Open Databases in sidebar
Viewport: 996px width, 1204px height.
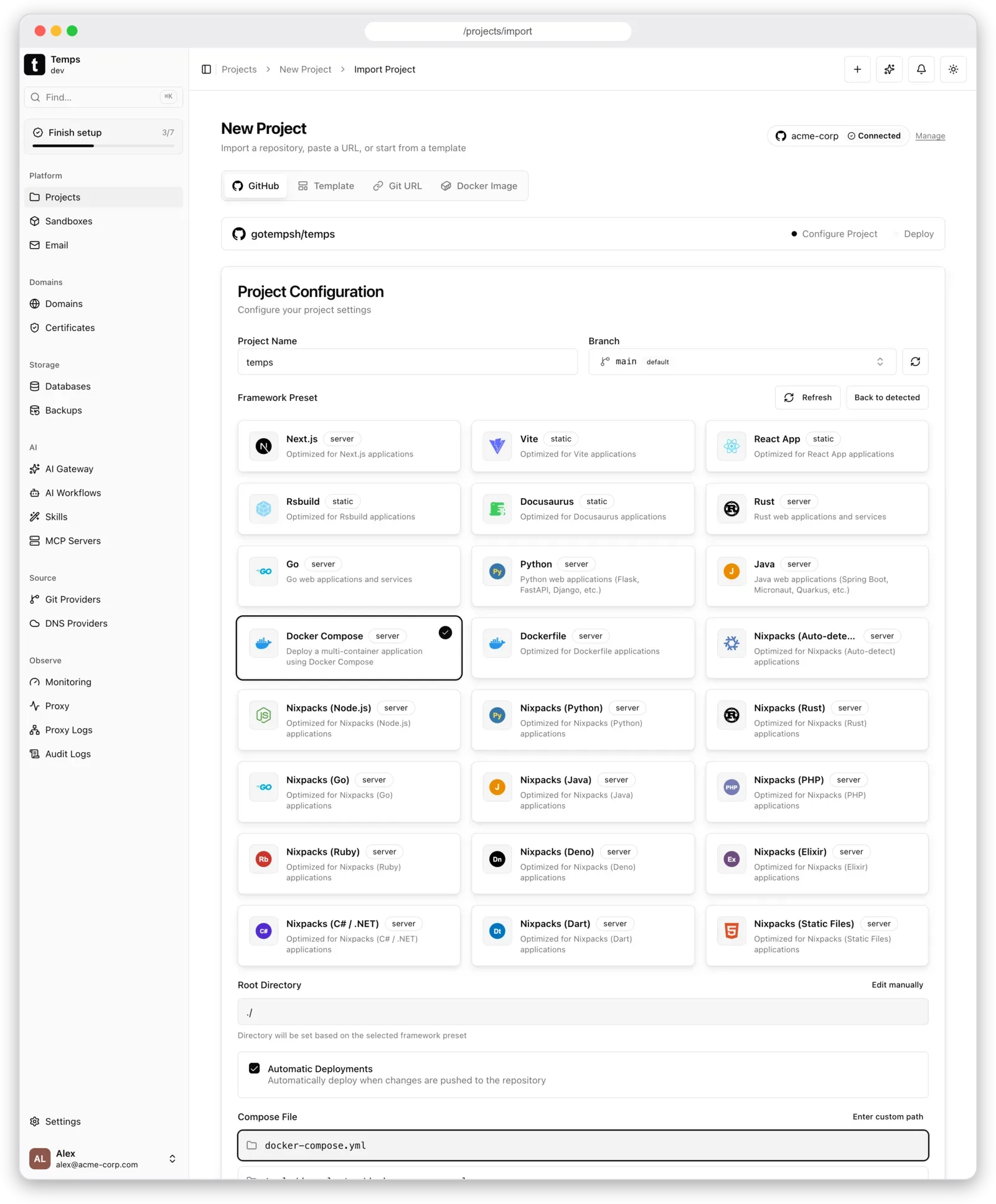point(103,386)
